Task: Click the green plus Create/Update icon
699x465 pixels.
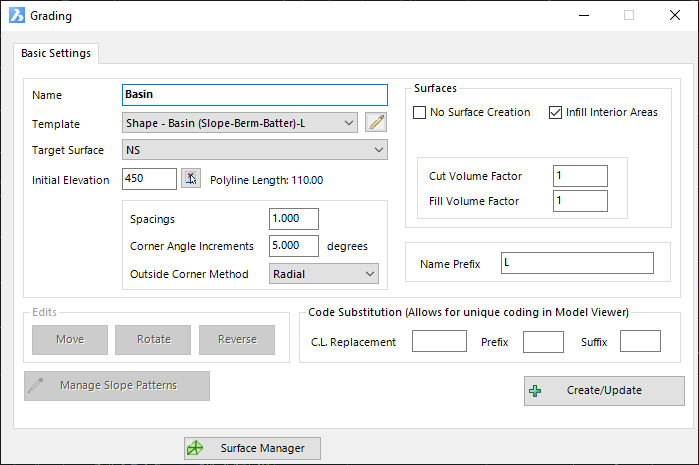Action: click(x=535, y=391)
